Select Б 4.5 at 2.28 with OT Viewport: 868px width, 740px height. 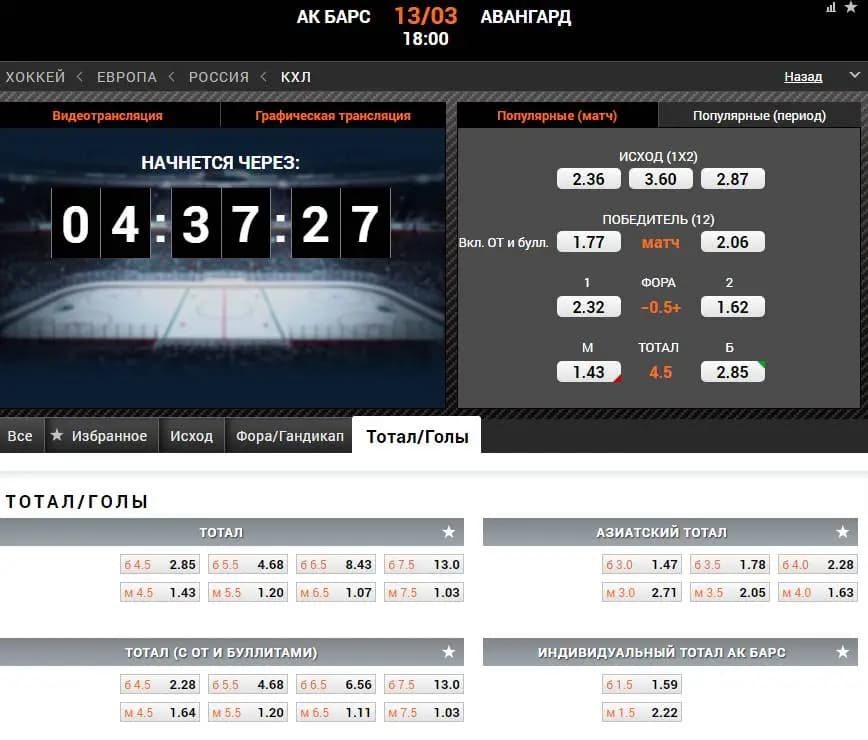(160, 685)
